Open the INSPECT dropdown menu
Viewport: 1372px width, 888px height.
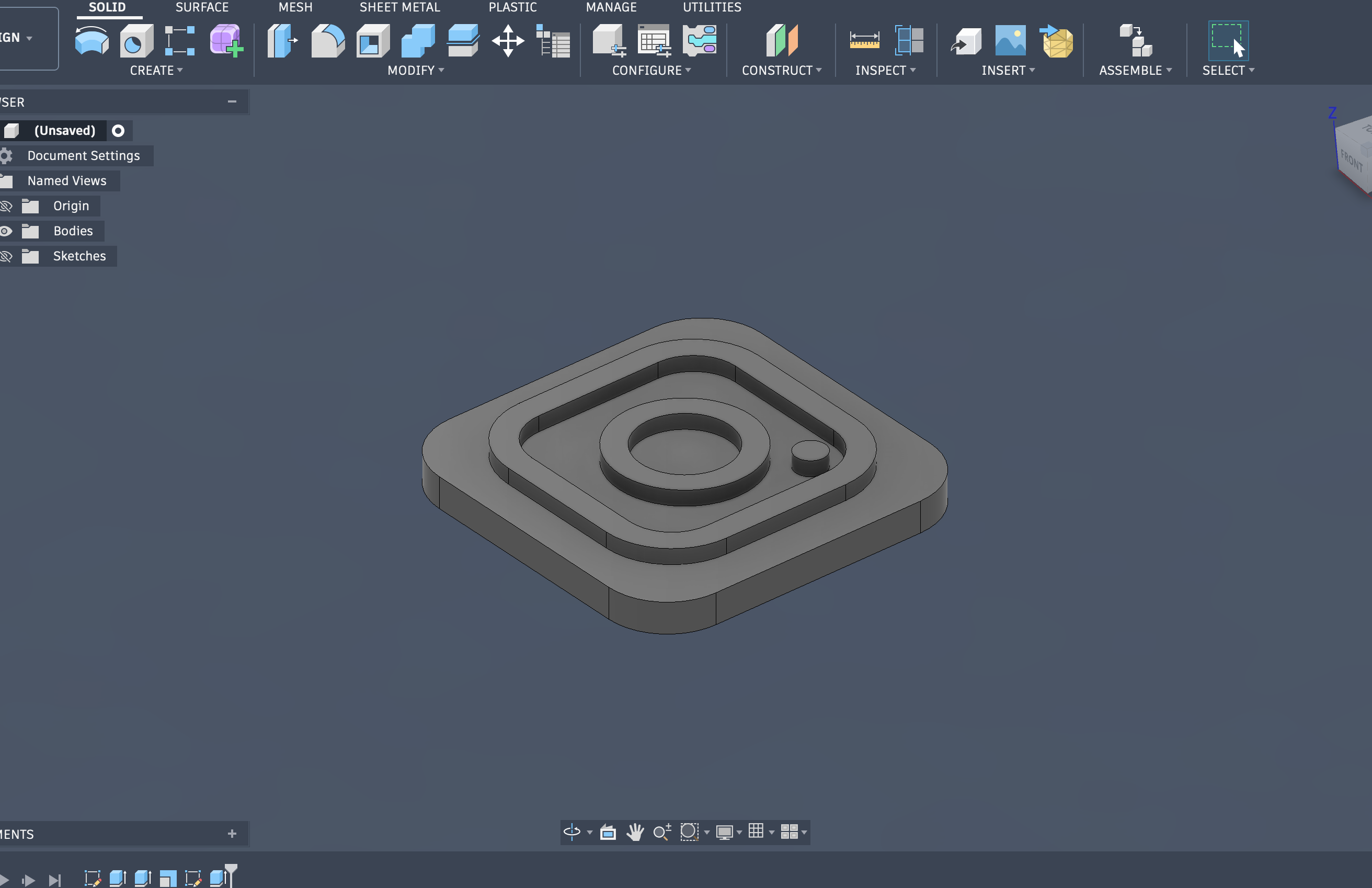coord(885,71)
